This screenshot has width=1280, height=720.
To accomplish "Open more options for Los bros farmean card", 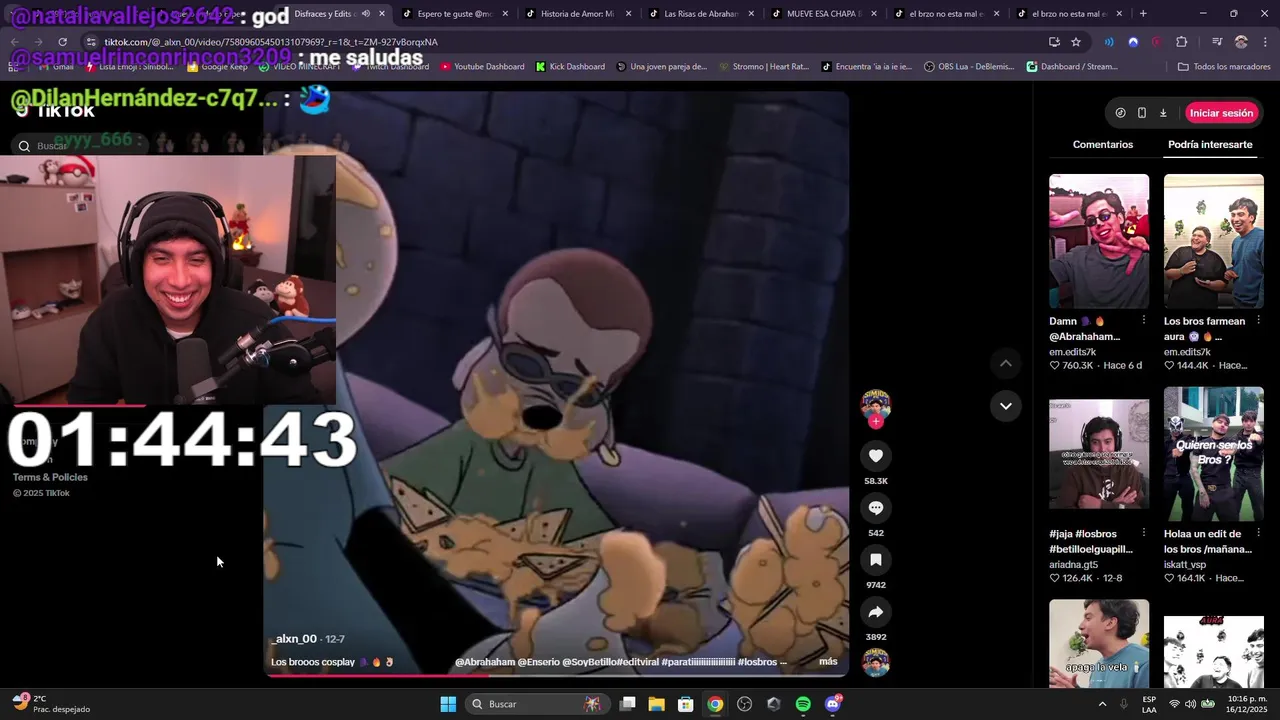I will [1258, 320].
